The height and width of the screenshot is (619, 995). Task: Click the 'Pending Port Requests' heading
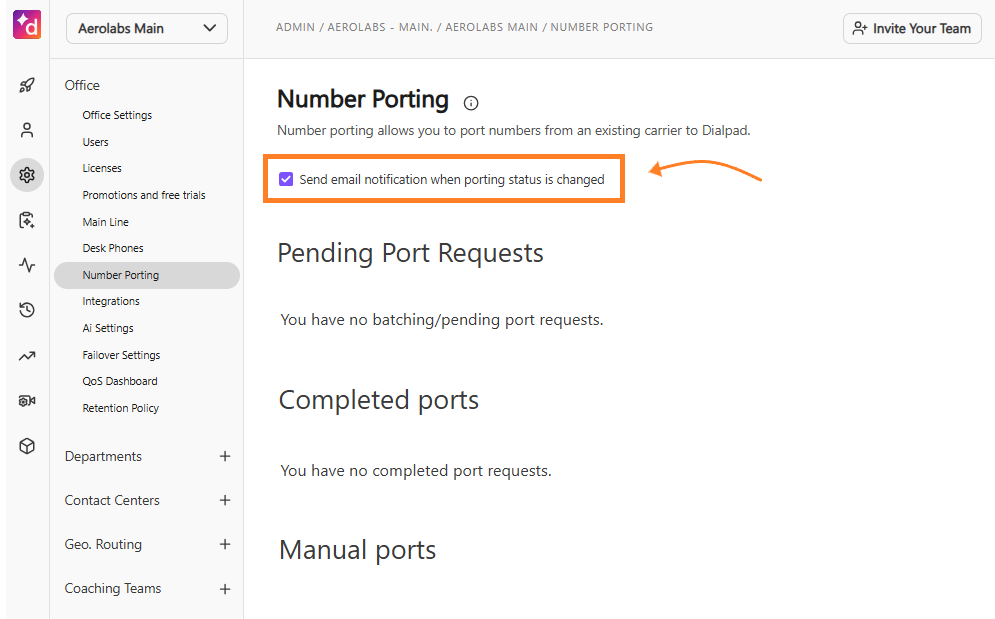click(x=411, y=253)
